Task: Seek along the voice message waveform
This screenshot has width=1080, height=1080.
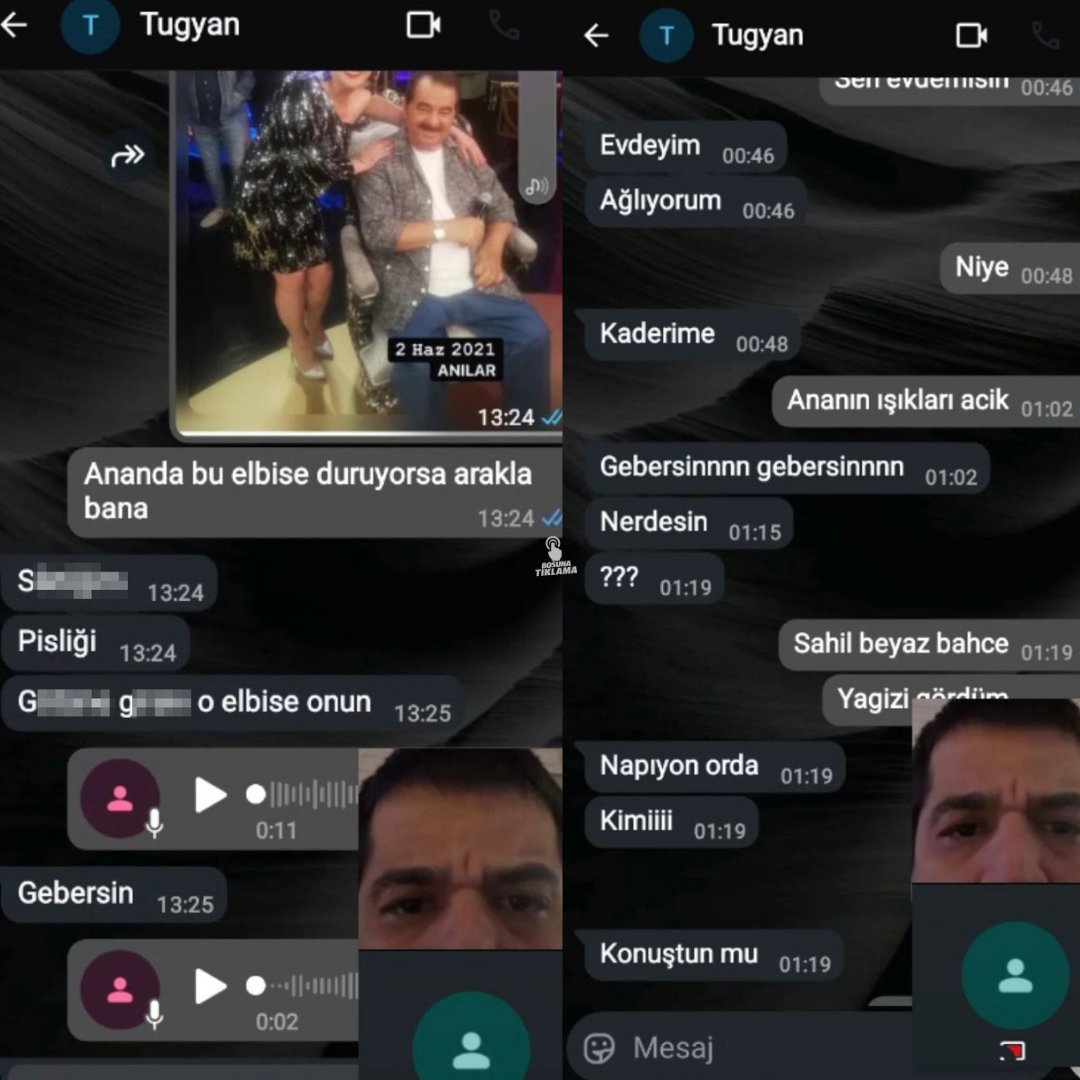Action: [310, 795]
